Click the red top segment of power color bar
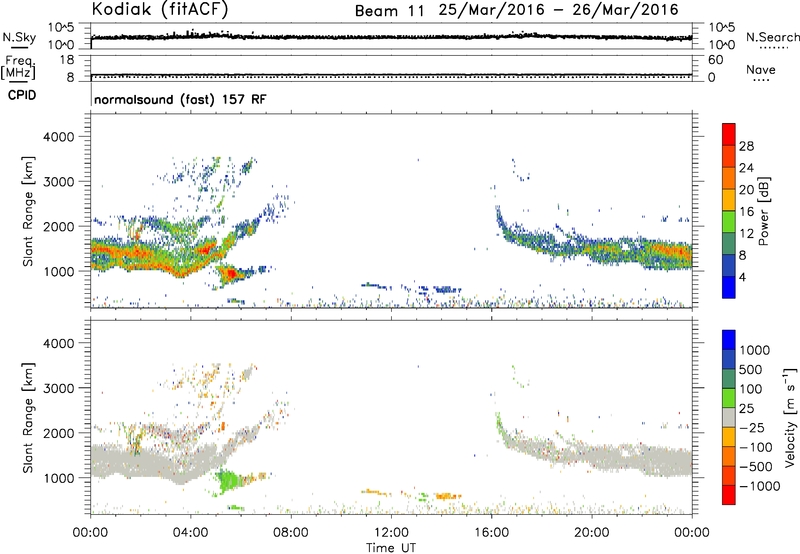The height and width of the screenshot is (554, 800). coord(729,135)
